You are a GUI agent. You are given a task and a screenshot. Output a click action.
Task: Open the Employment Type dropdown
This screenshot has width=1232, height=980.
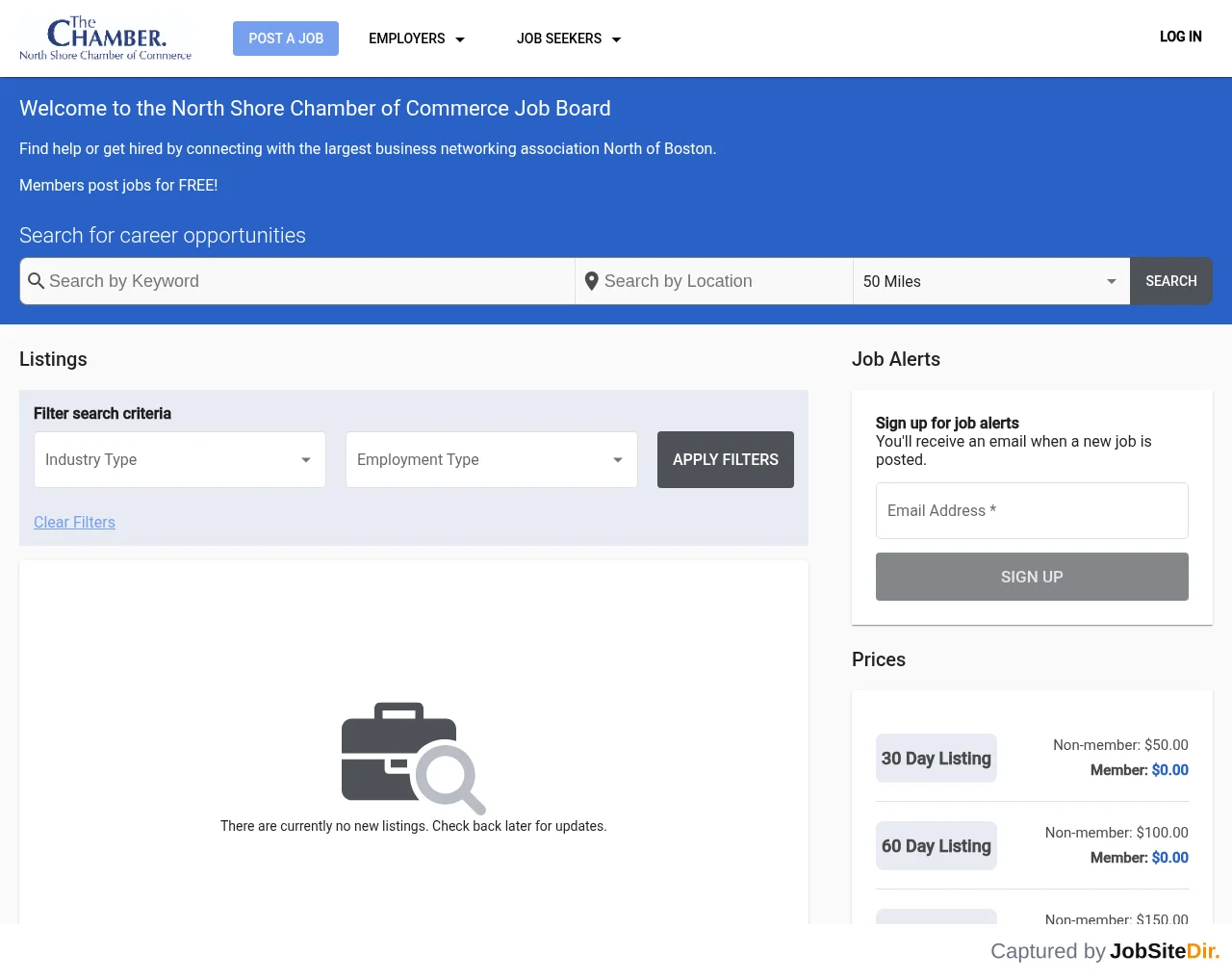click(492, 459)
